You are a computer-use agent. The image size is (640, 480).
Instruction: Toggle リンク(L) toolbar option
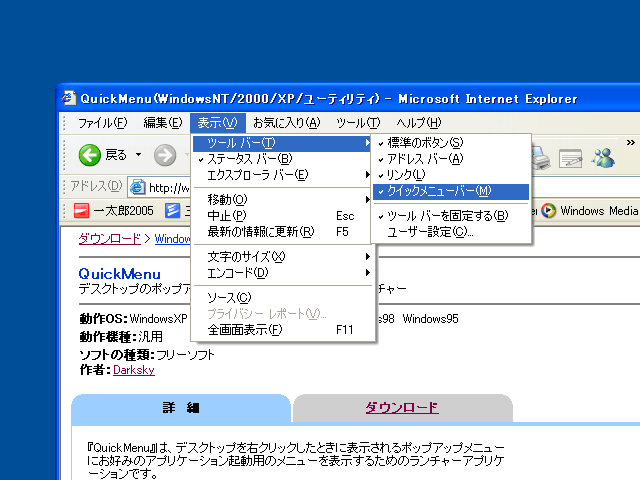tap(451, 175)
